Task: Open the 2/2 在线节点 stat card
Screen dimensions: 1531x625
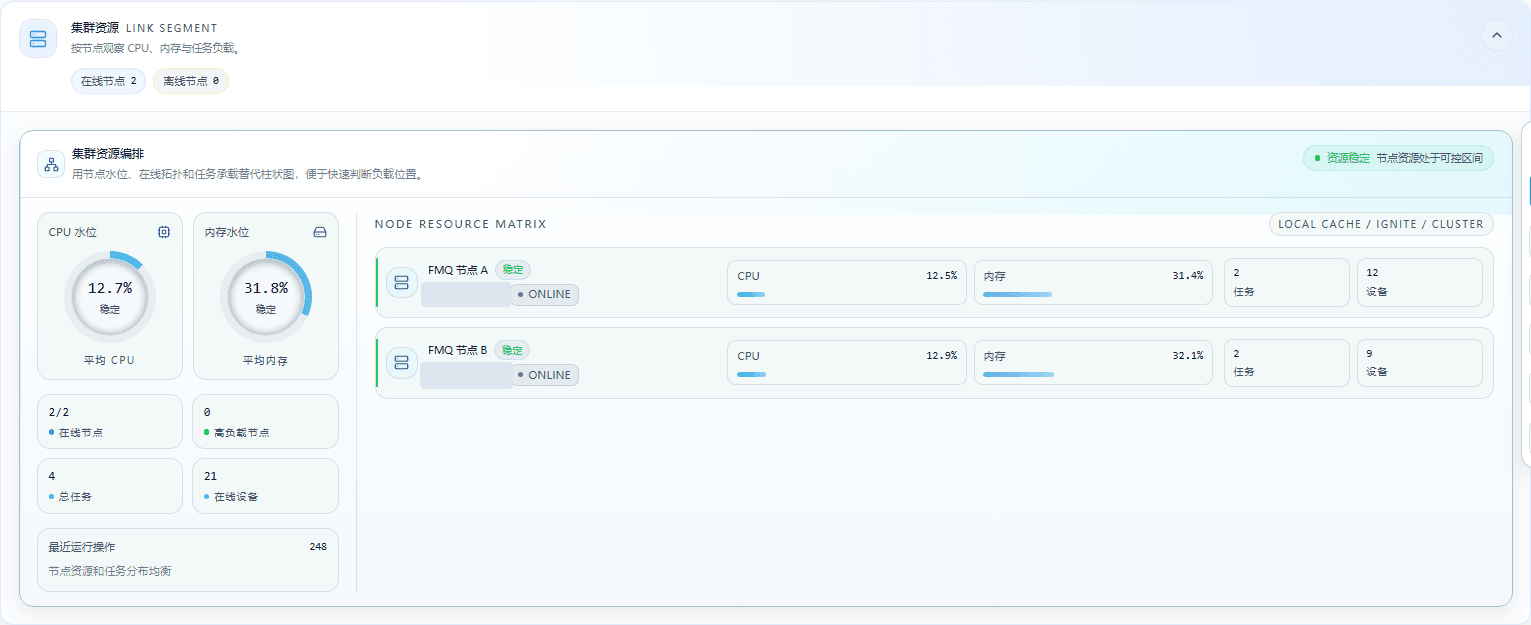Action: (x=110, y=421)
